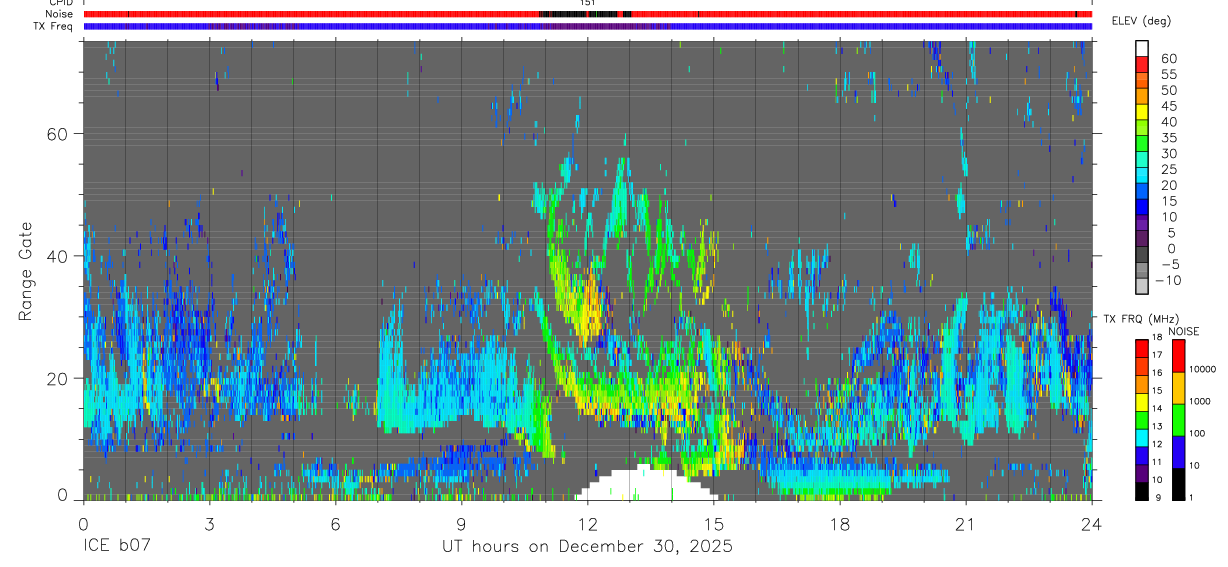Click the '3' hour tick on time axis

209,523
